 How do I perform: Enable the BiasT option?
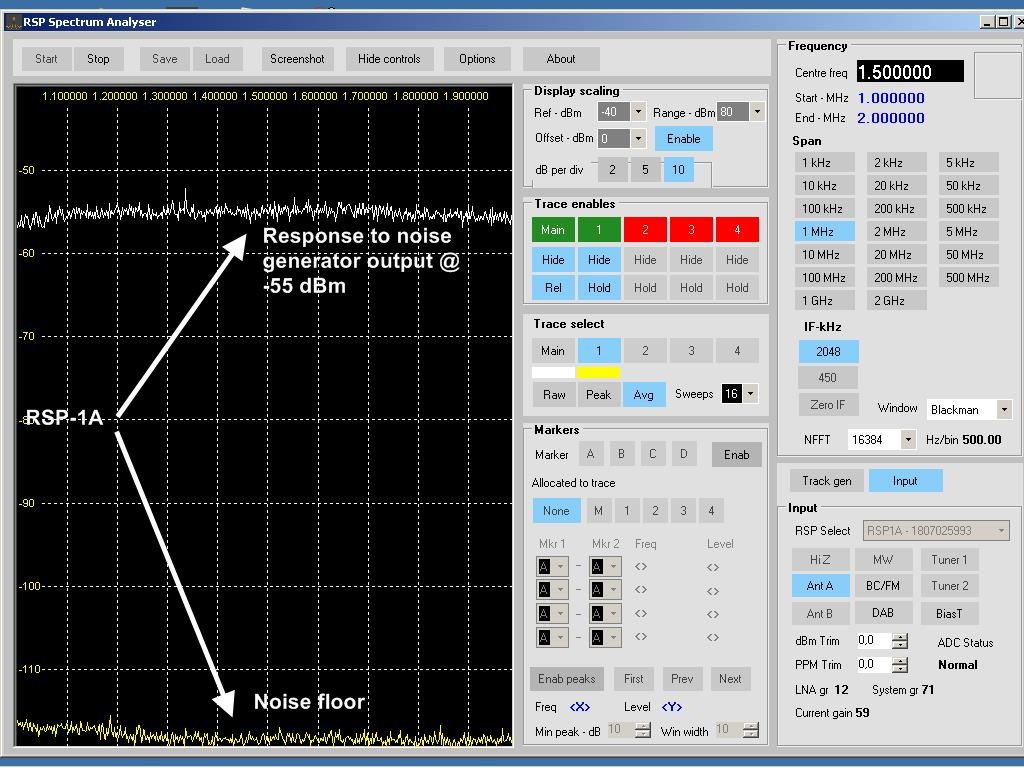tap(949, 613)
